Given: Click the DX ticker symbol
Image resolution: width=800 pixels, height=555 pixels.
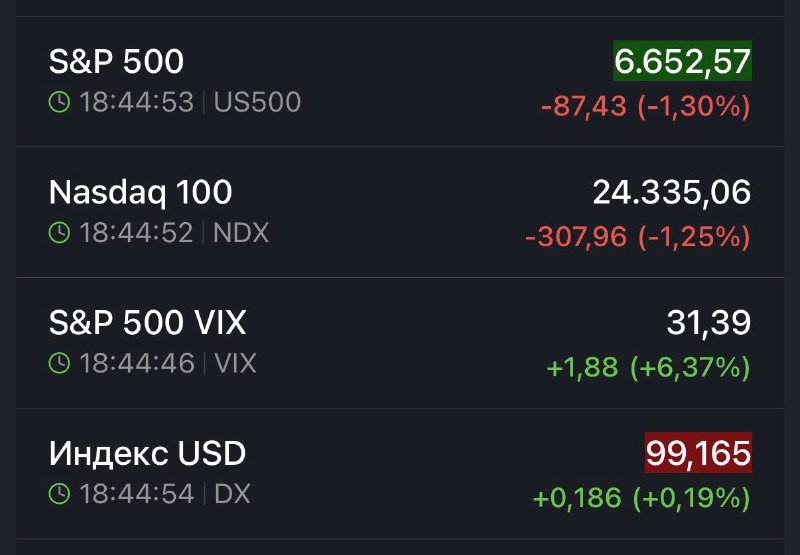Looking at the screenshot, I should 232,493.
